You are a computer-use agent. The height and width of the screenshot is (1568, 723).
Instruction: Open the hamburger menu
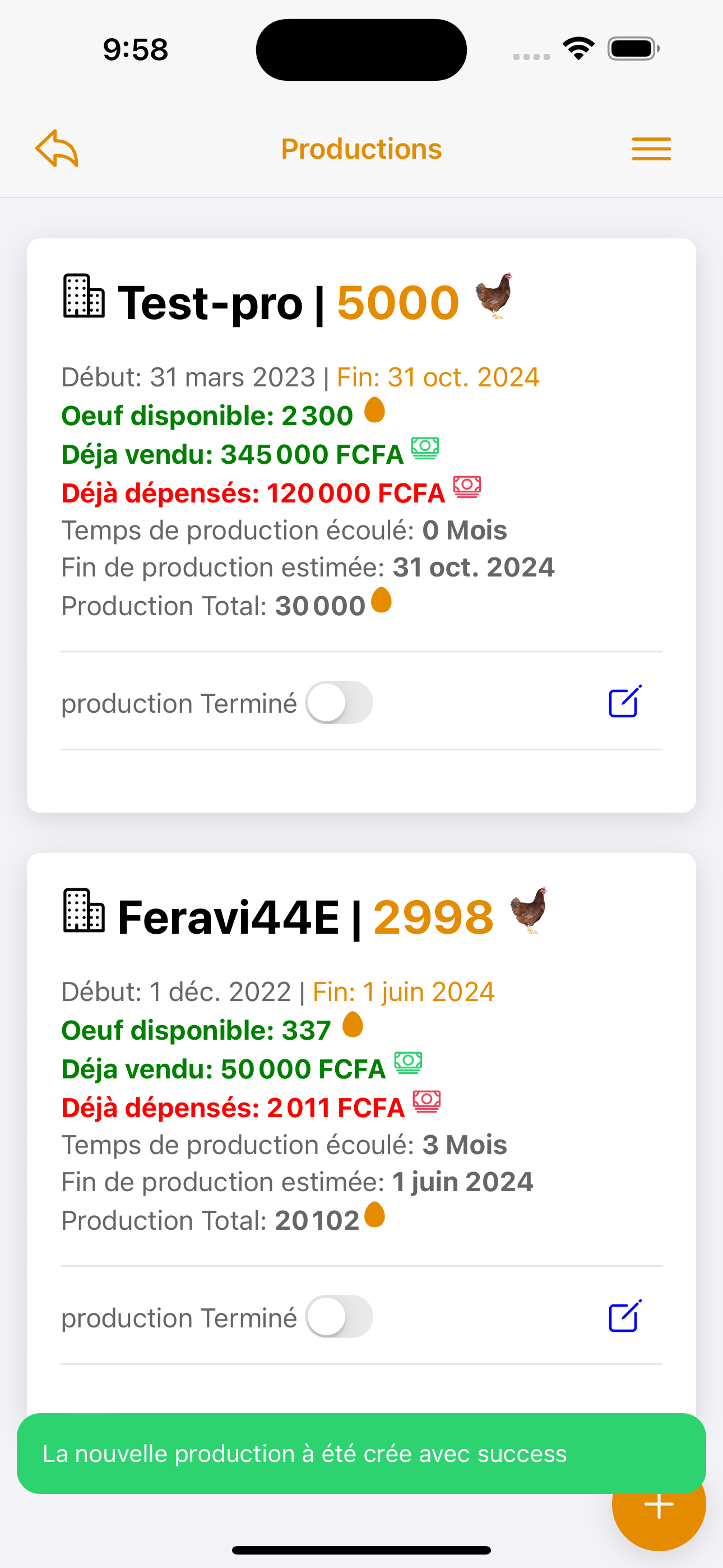point(651,149)
